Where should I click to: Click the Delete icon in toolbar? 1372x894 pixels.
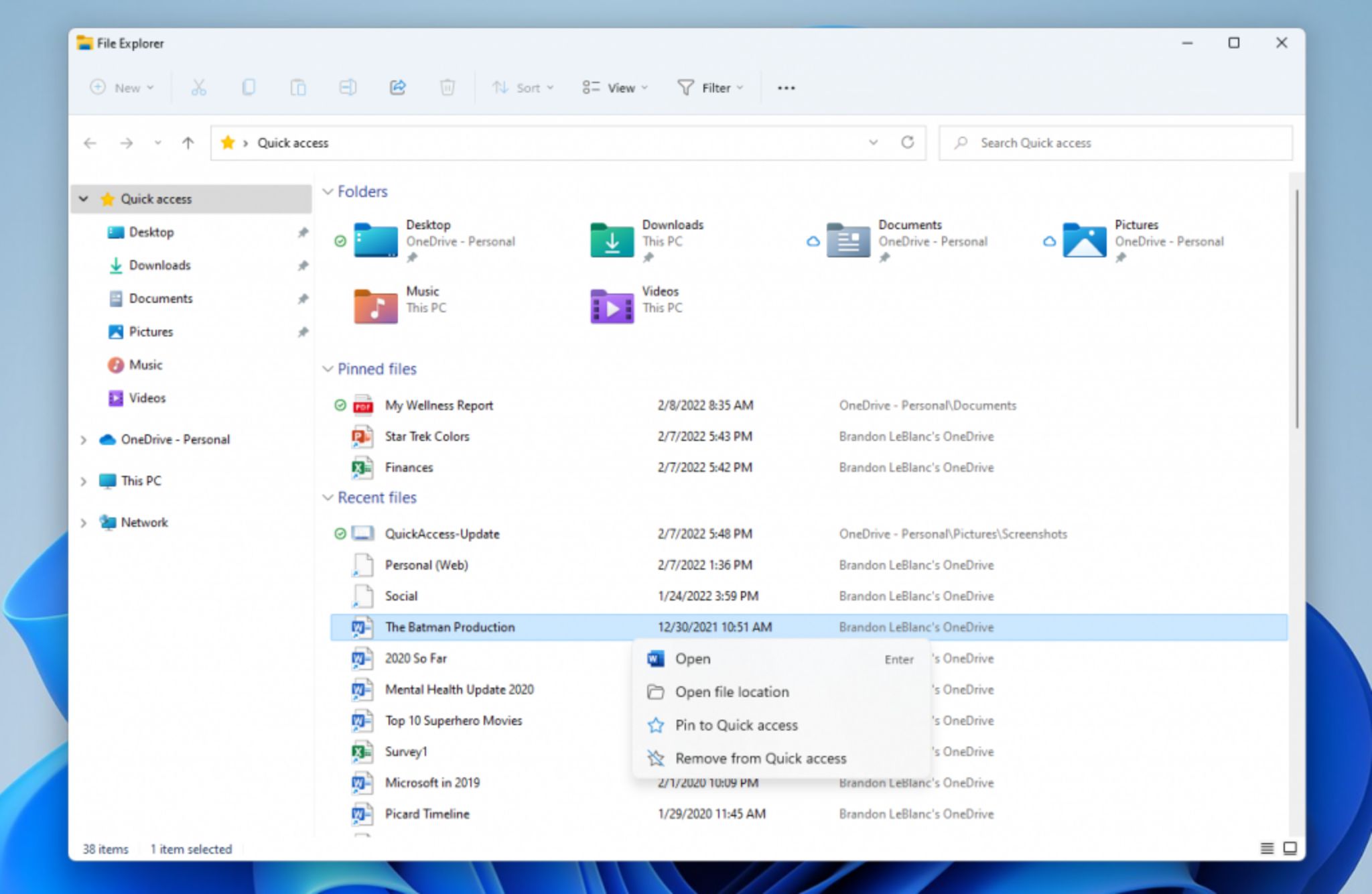[x=447, y=88]
